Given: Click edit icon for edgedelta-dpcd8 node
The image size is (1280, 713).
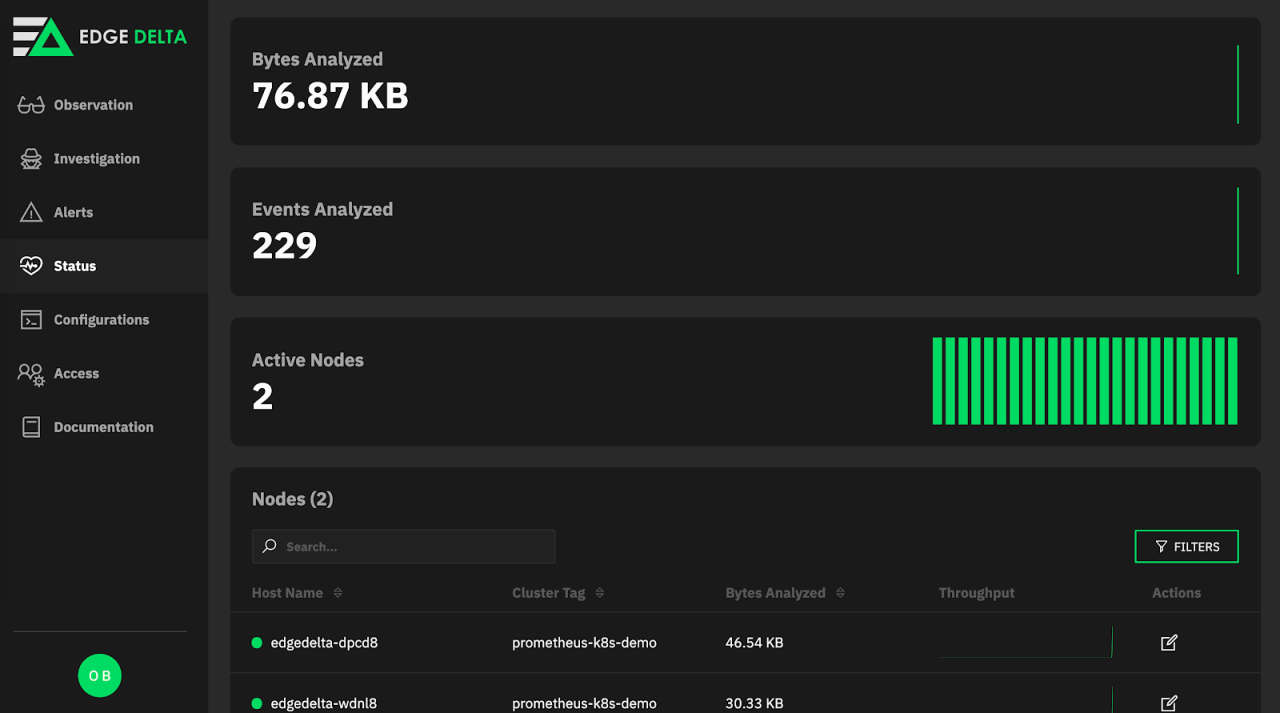Looking at the screenshot, I should pyautogui.click(x=1168, y=643).
